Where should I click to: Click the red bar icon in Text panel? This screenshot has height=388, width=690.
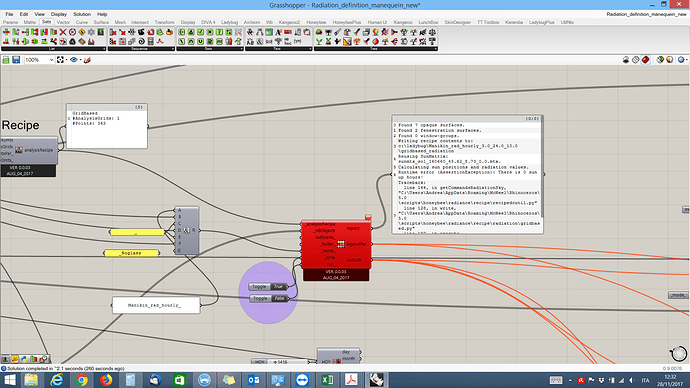click(x=288, y=32)
